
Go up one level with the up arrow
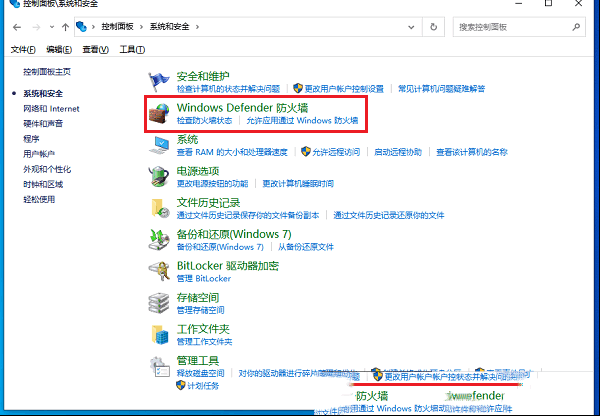point(65,27)
